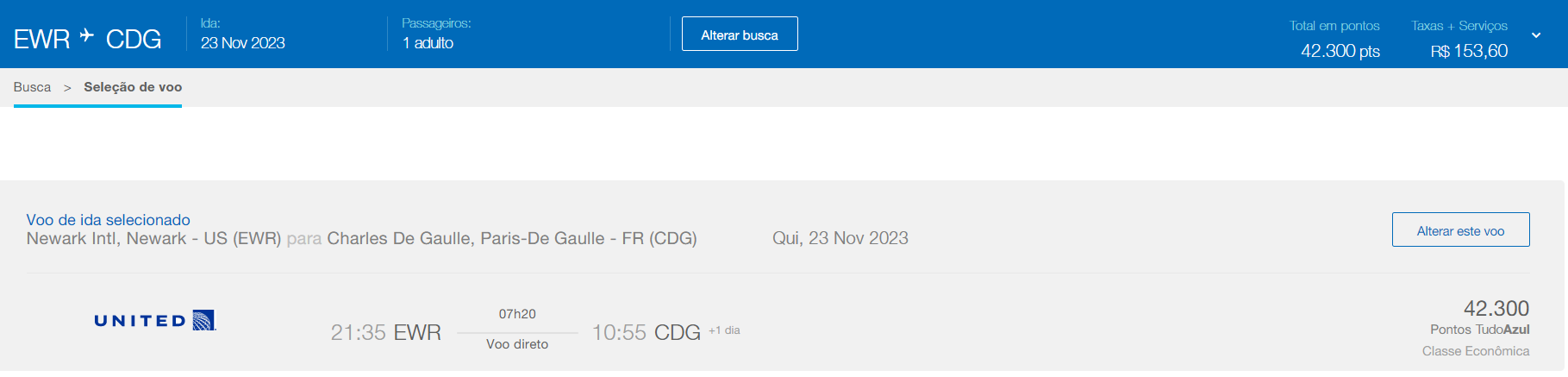Viewport: 1568px width, 377px height.
Task: Click the 10:55 CDG arrival time
Action: tap(646, 332)
